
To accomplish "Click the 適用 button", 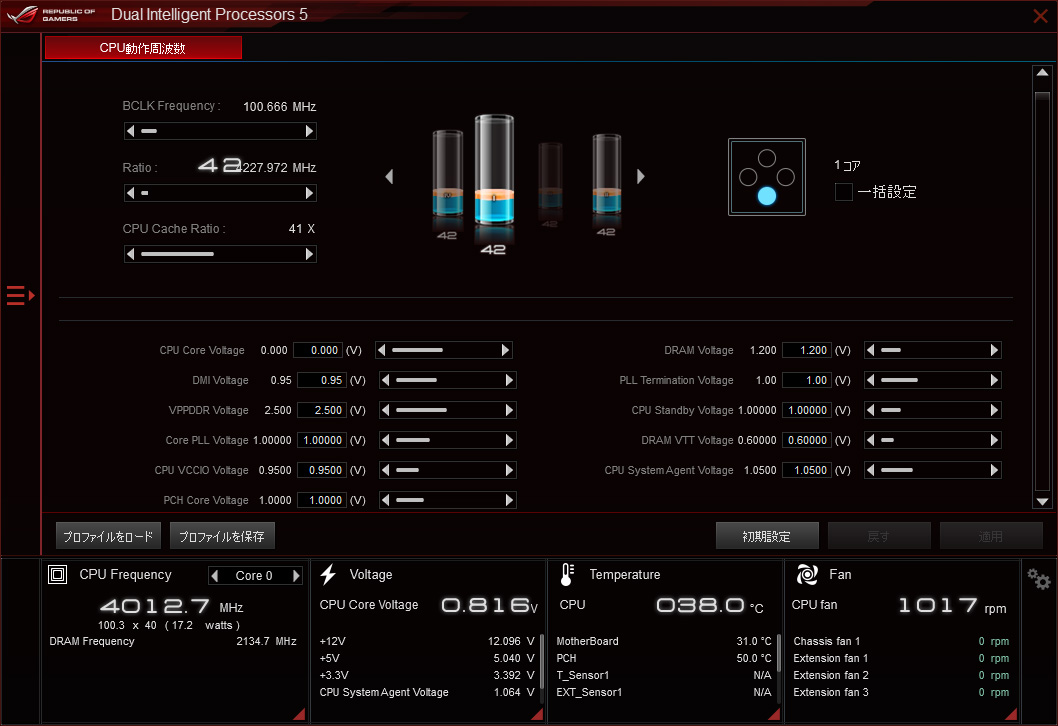I will click(x=991, y=536).
